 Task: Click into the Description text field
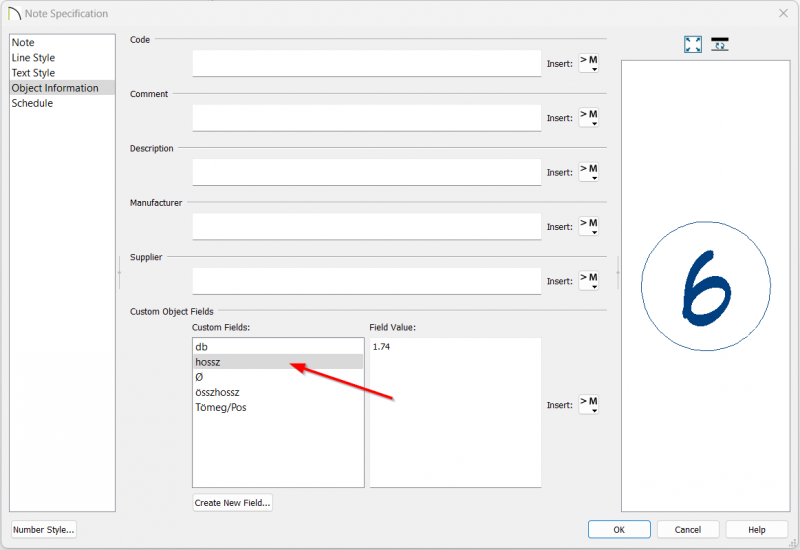366,172
